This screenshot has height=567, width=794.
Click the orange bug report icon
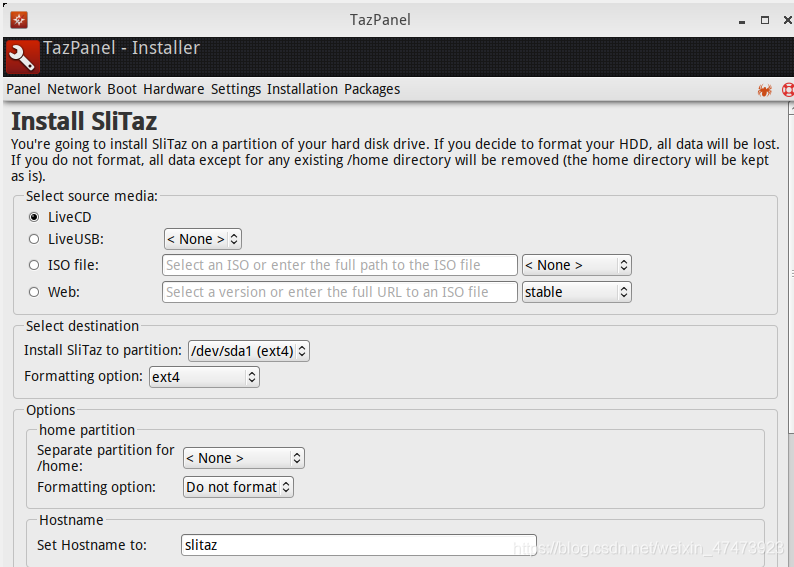tap(764, 90)
